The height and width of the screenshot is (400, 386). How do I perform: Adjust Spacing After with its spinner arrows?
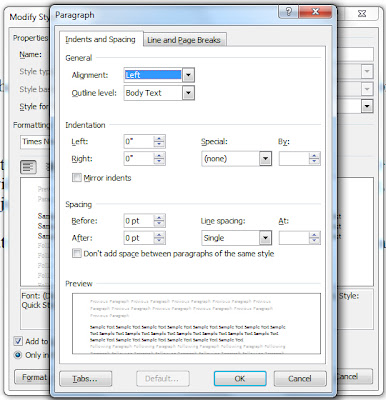click(x=159, y=238)
